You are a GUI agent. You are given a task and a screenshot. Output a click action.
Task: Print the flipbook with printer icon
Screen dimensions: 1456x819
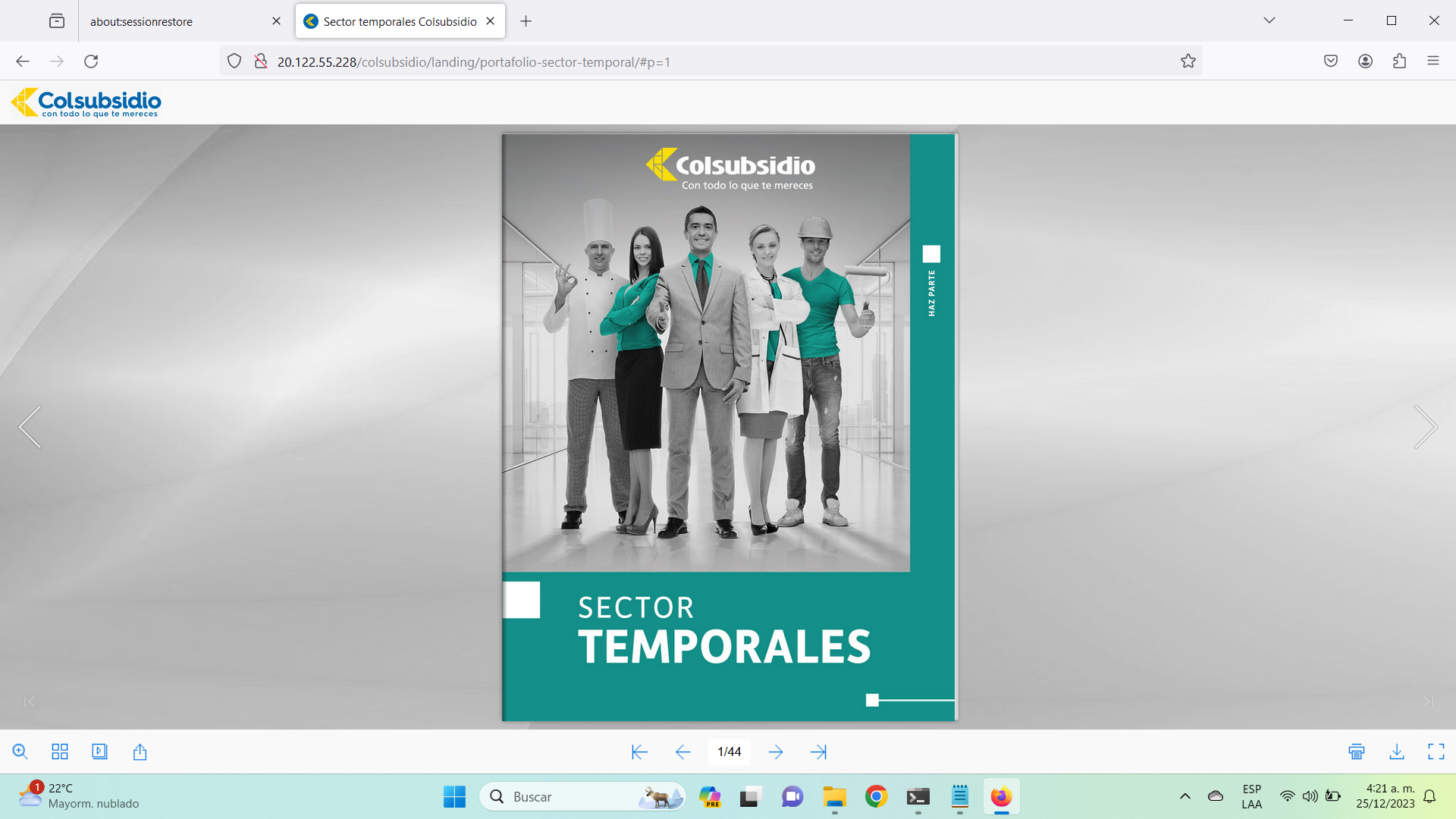[1357, 752]
